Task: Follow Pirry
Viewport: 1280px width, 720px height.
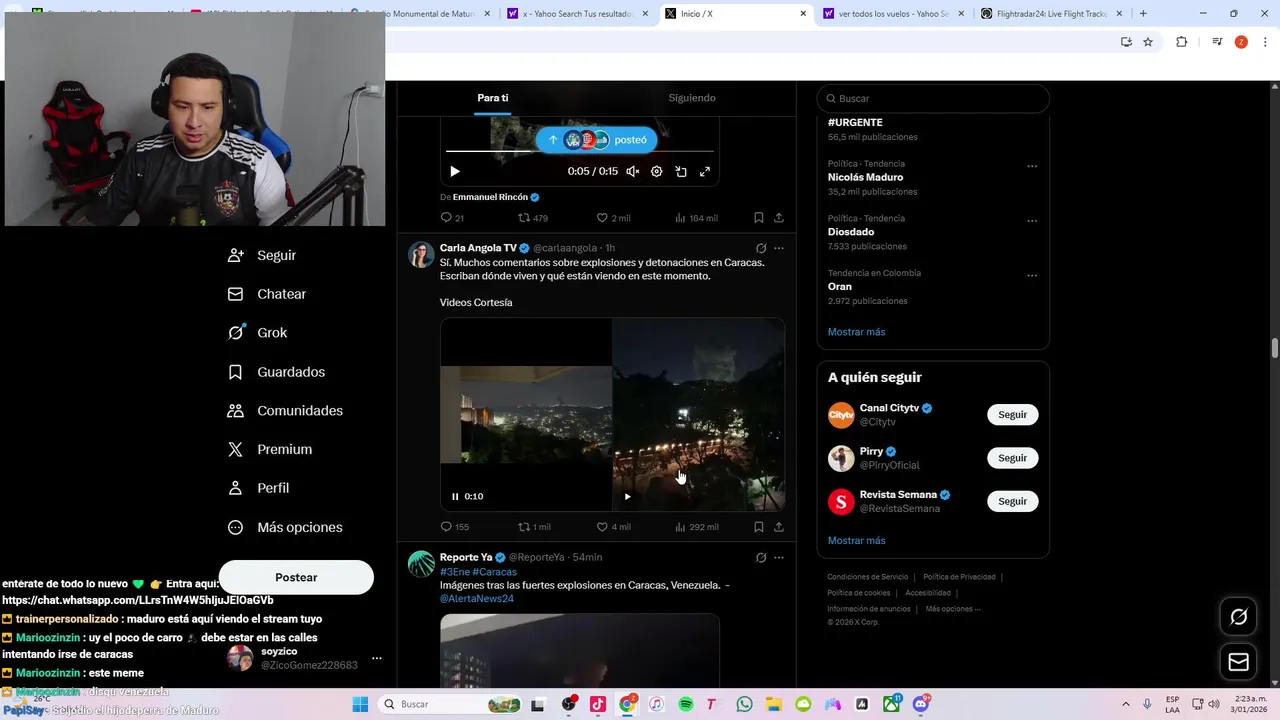Action: [1012, 458]
